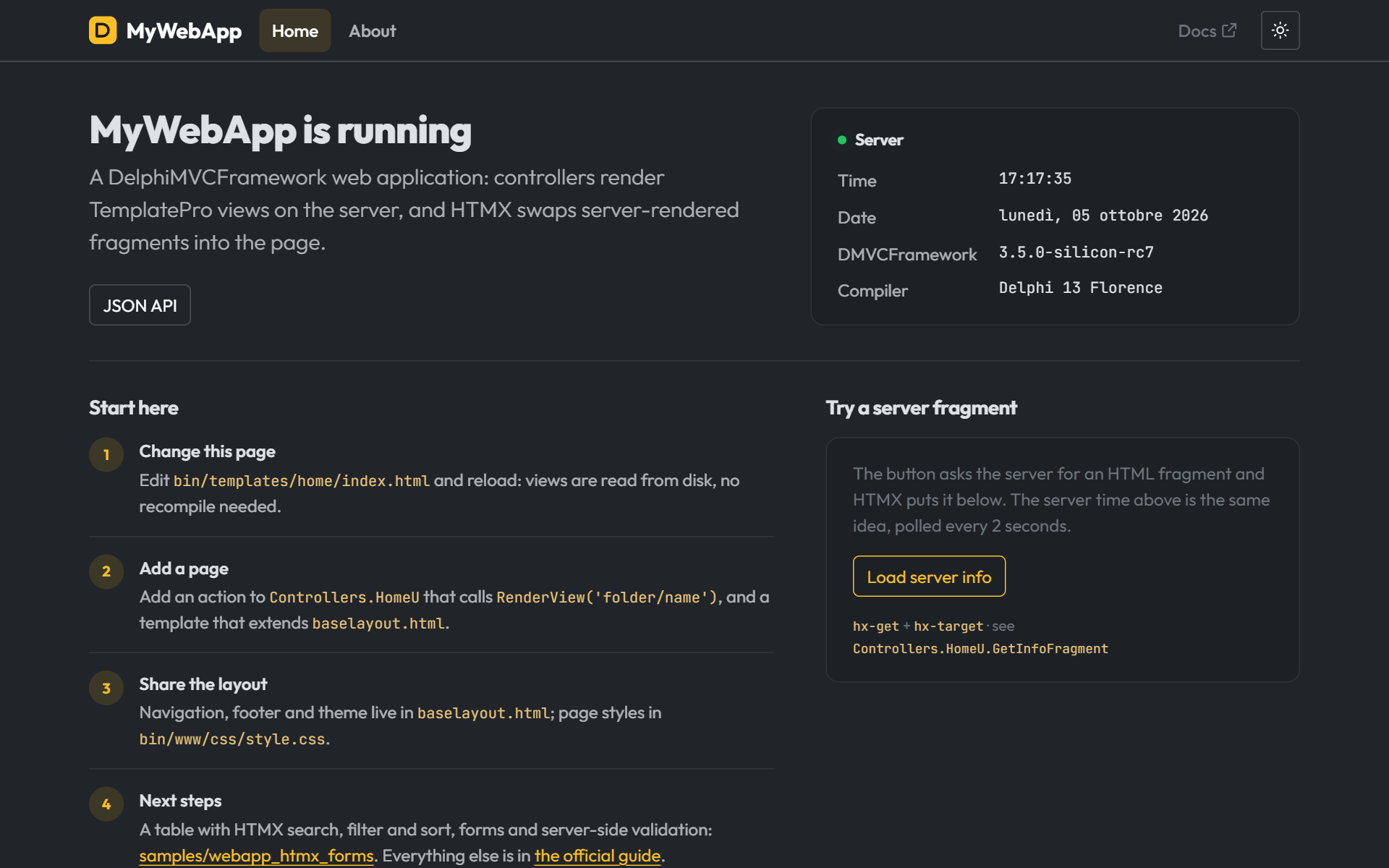Screen dimensions: 1389x868
Task: Click code text RenderView('folder/name')
Action: point(607,597)
